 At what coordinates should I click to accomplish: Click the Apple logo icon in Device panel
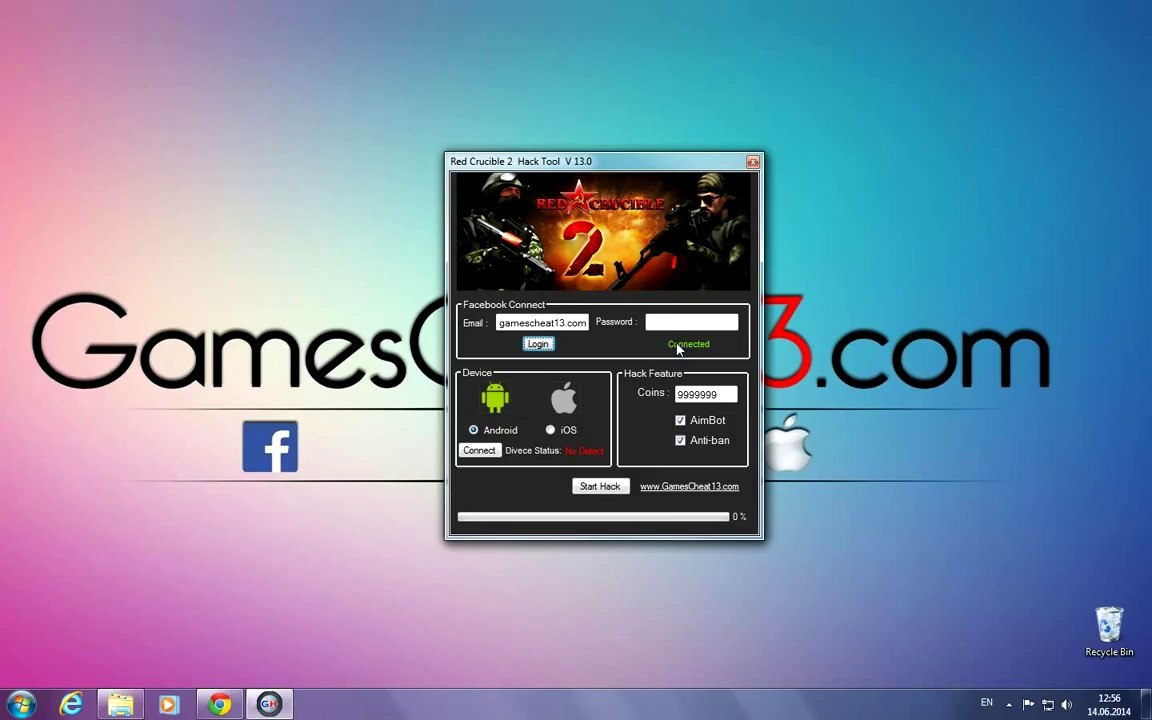coord(564,398)
